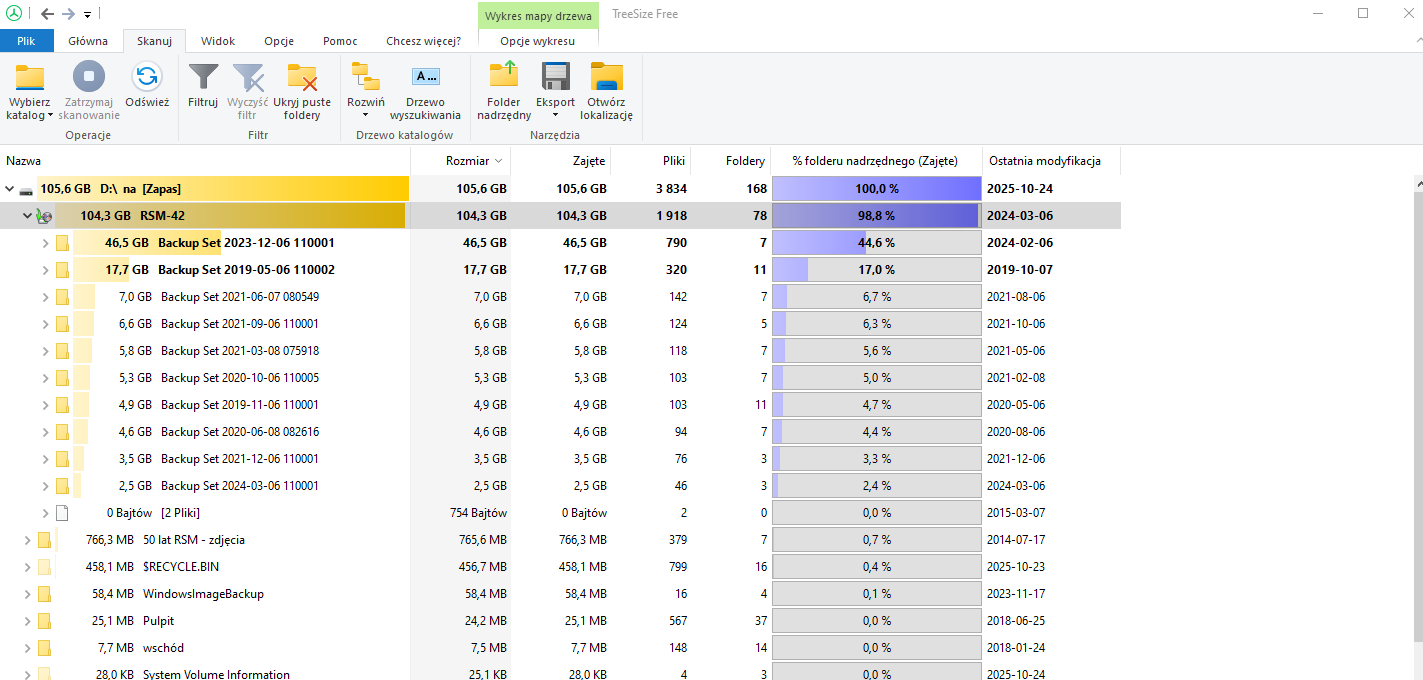Select the Backup Set 2020-10-06 110005 row
The height and width of the screenshot is (680, 1423).
pos(560,377)
